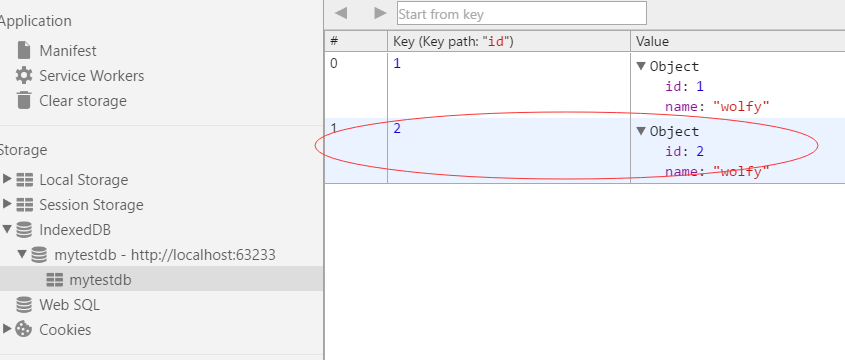Select the mytestdb object store icon
Image resolution: width=845 pixels, height=360 pixels.
click(x=54, y=280)
